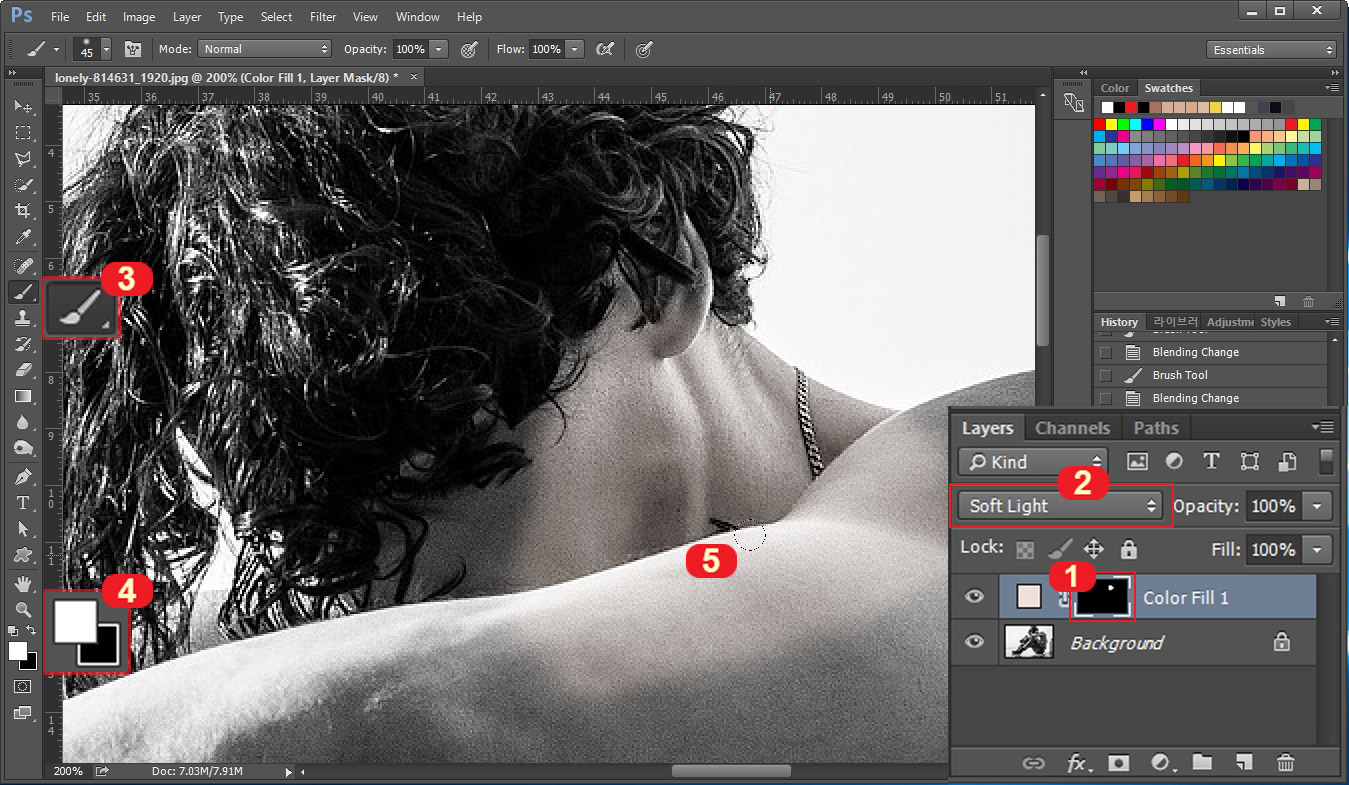Viewport: 1349px width, 785px height.
Task: Open the brush Opacity slider dropdown
Action: pyautogui.click(x=439, y=49)
